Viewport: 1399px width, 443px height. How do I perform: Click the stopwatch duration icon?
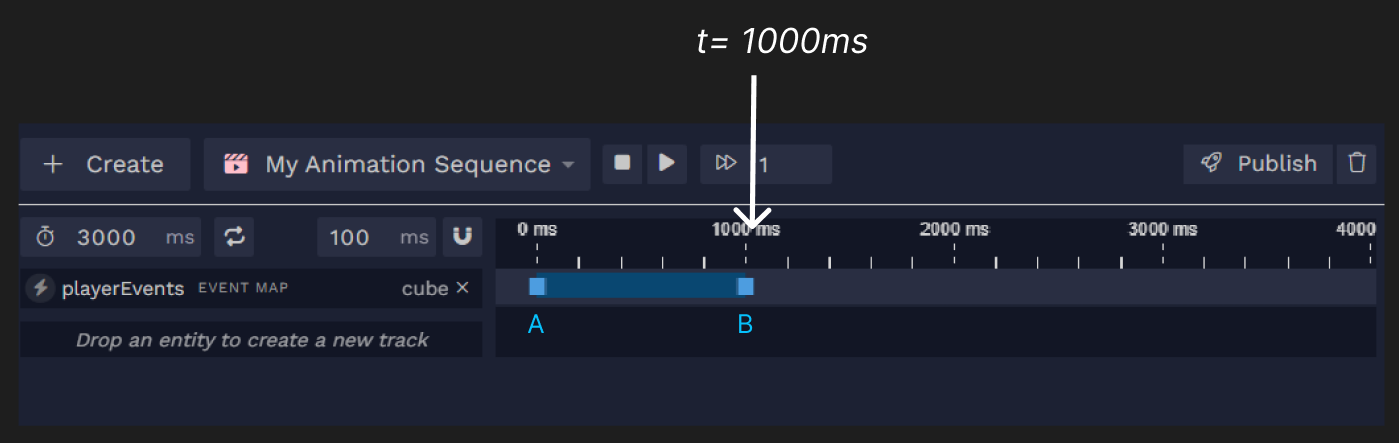coord(46,237)
